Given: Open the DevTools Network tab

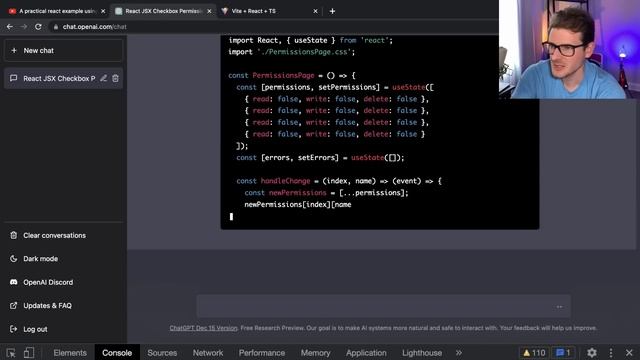Looking at the screenshot, I should click(208, 353).
